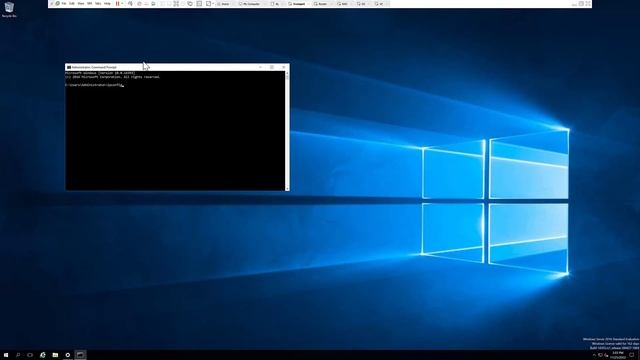Open the View menu in VMware toolbar

tap(81, 4)
